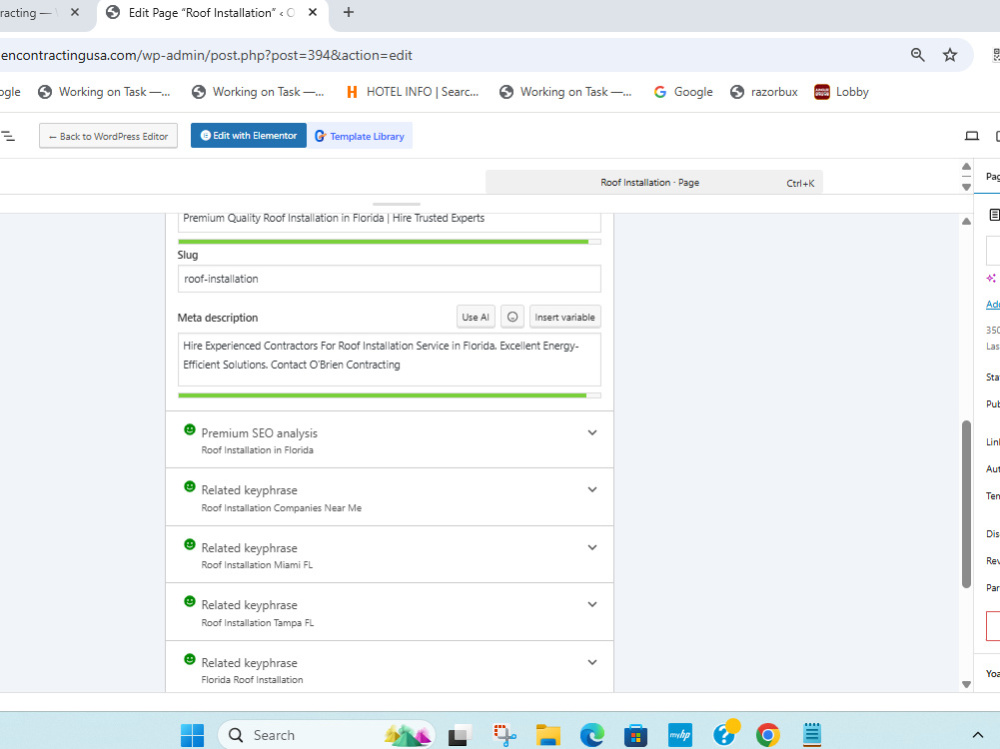This screenshot has height=749, width=1000.
Task: Expand Roof Installation Miami FL keyphrase
Action: point(390,554)
